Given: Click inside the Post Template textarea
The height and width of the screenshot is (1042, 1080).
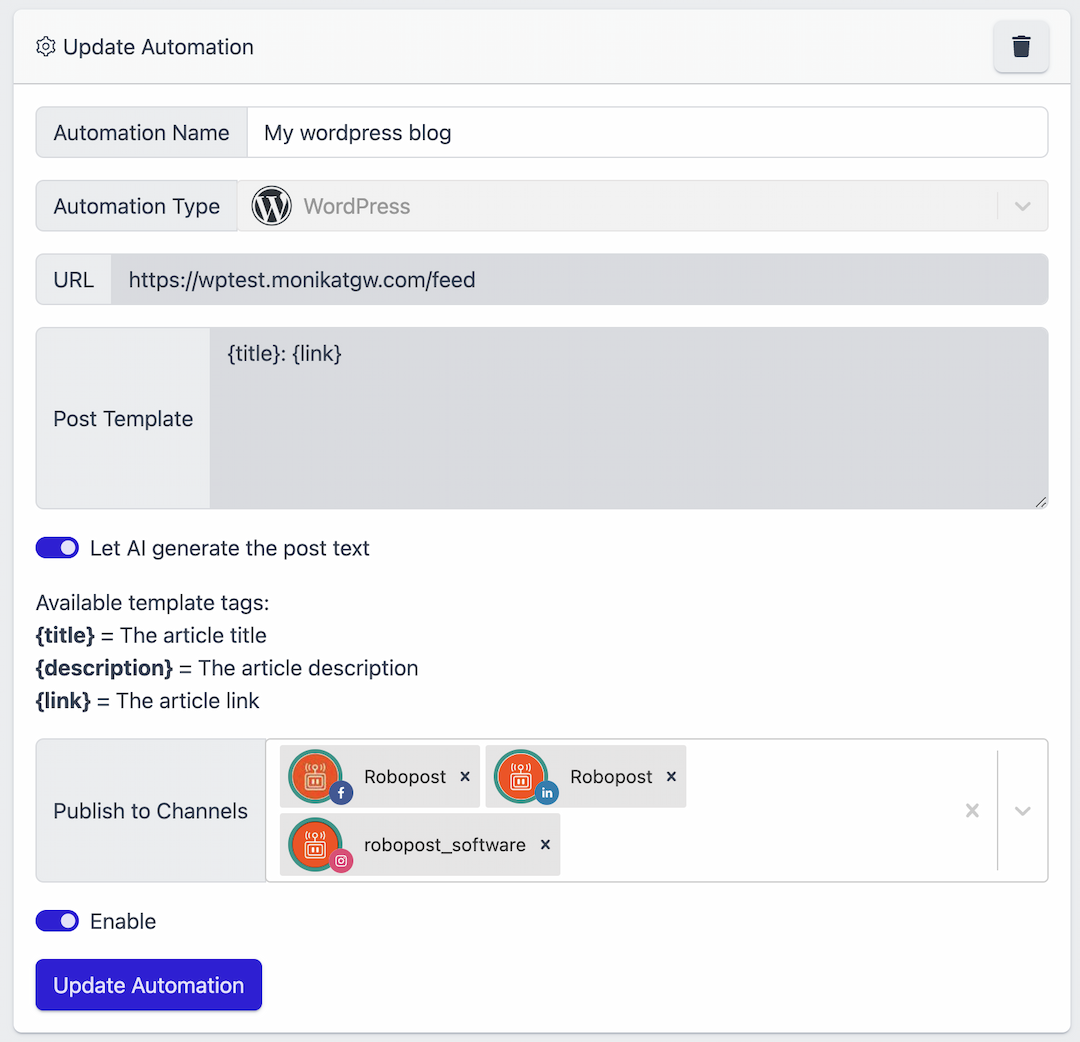Looking at the screenshot, I should (628, 418).
